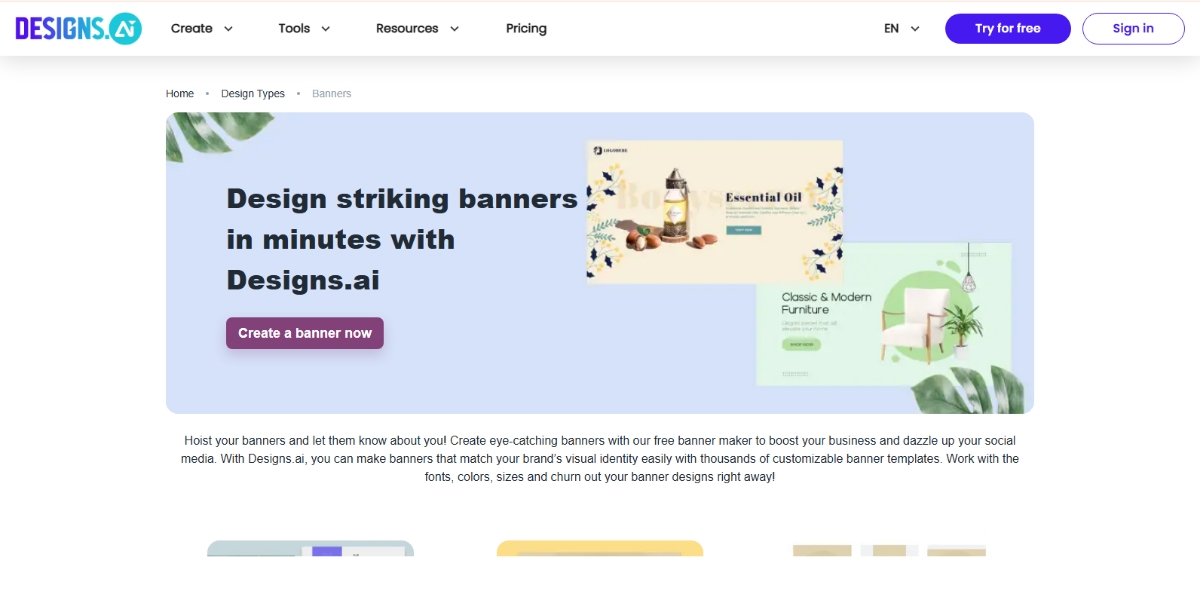
Task: Click the Try for free button
Action: (1008, 28)
